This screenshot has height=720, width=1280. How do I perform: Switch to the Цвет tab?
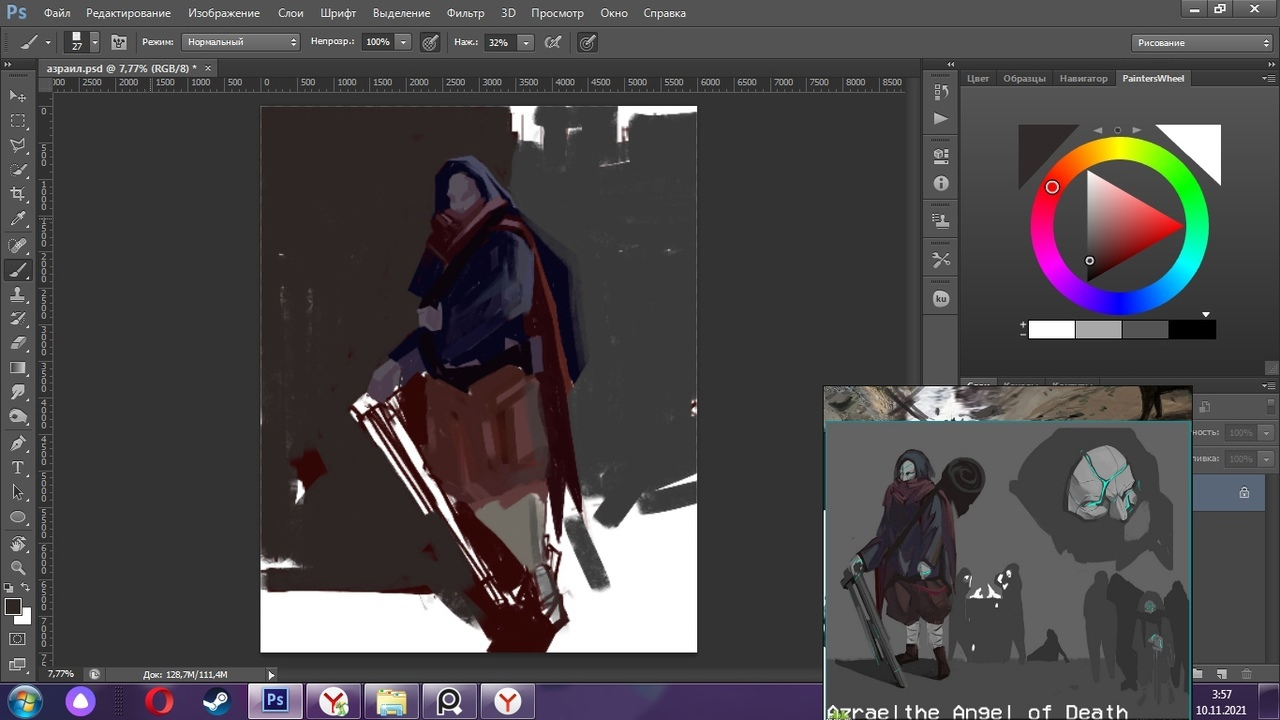[978, 78]
